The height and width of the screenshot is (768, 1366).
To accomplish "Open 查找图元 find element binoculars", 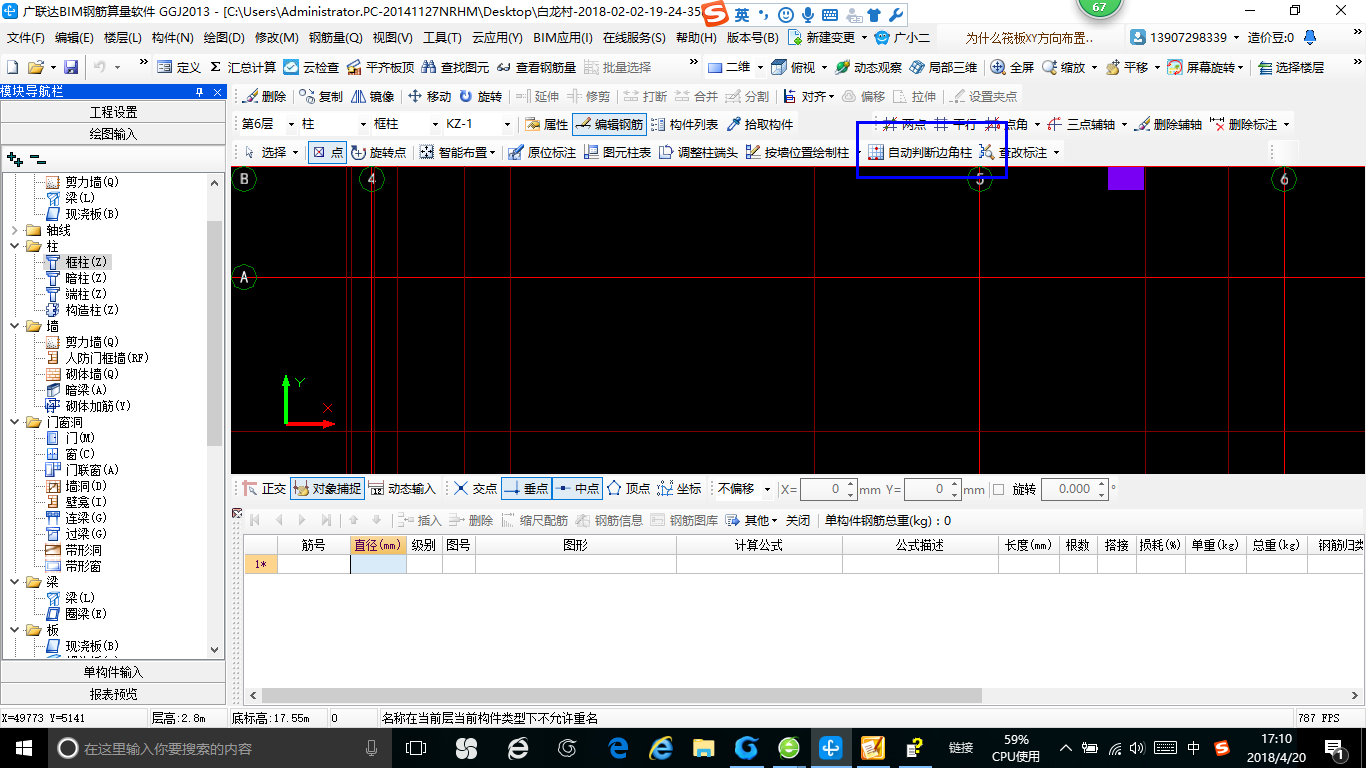I will (455, 67).
